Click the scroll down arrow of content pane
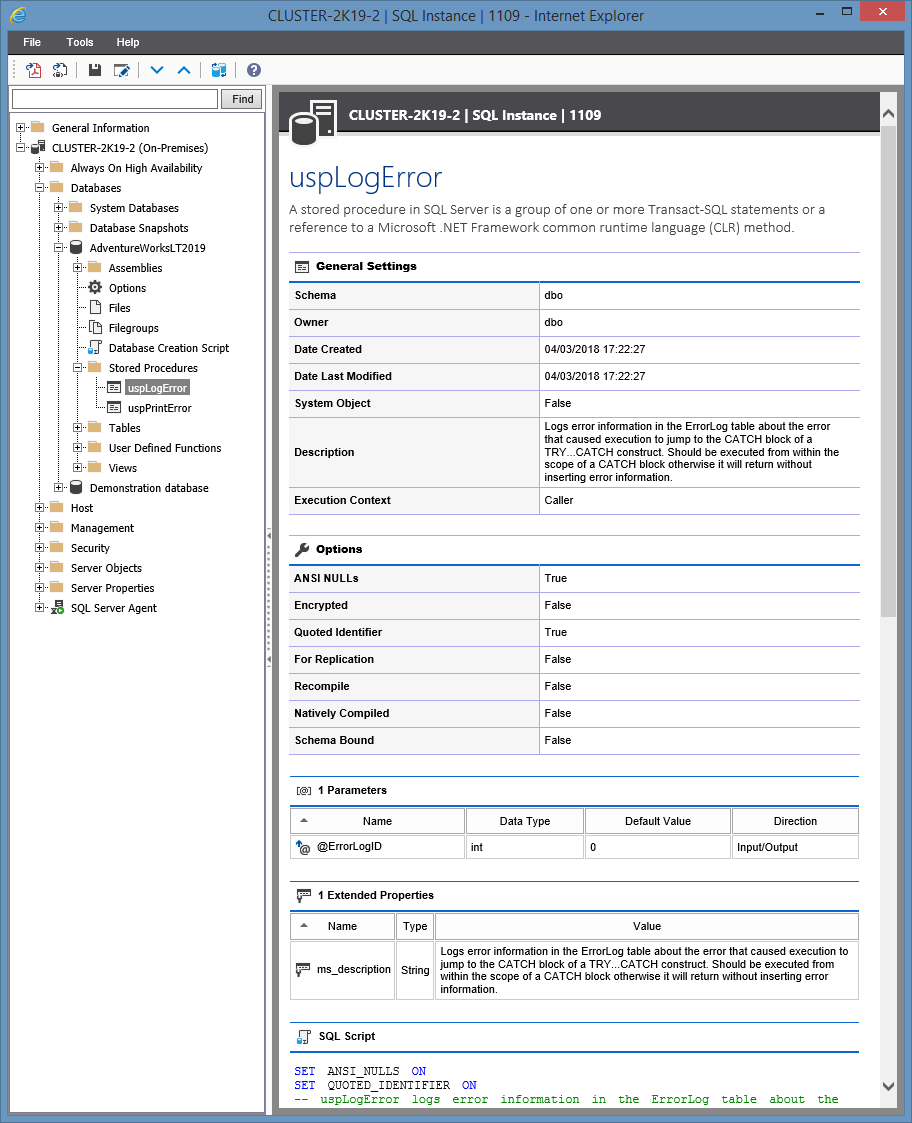 click(888, 1086)
